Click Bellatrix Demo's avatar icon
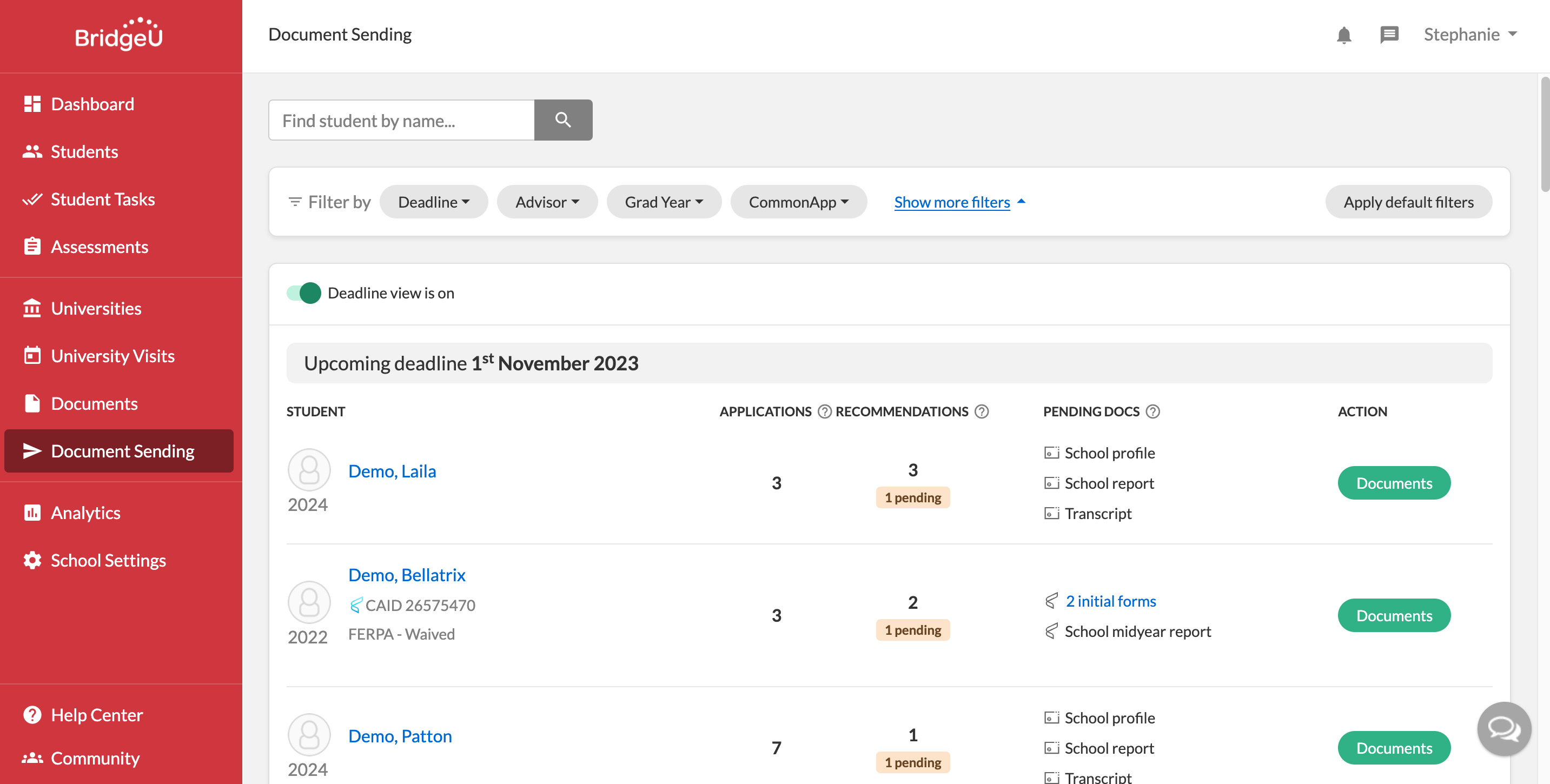The height and width of the screenshot is (784, 1550). tap(309, 602)
